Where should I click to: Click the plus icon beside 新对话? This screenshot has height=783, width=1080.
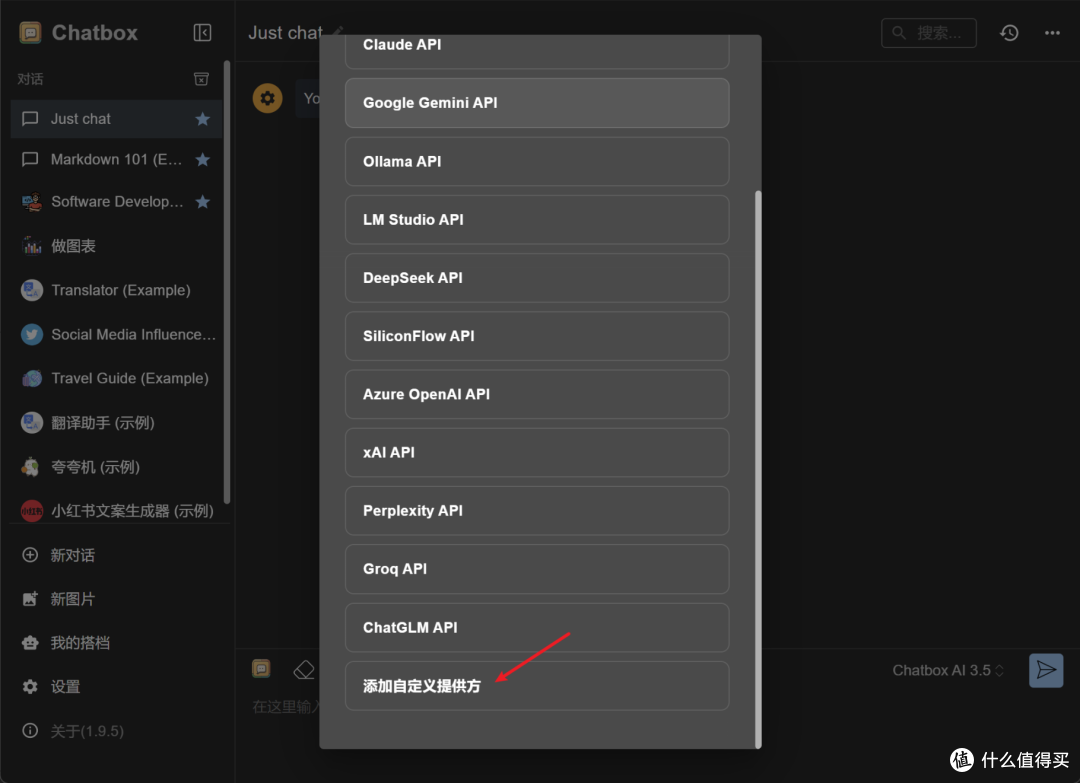[30, 555]
